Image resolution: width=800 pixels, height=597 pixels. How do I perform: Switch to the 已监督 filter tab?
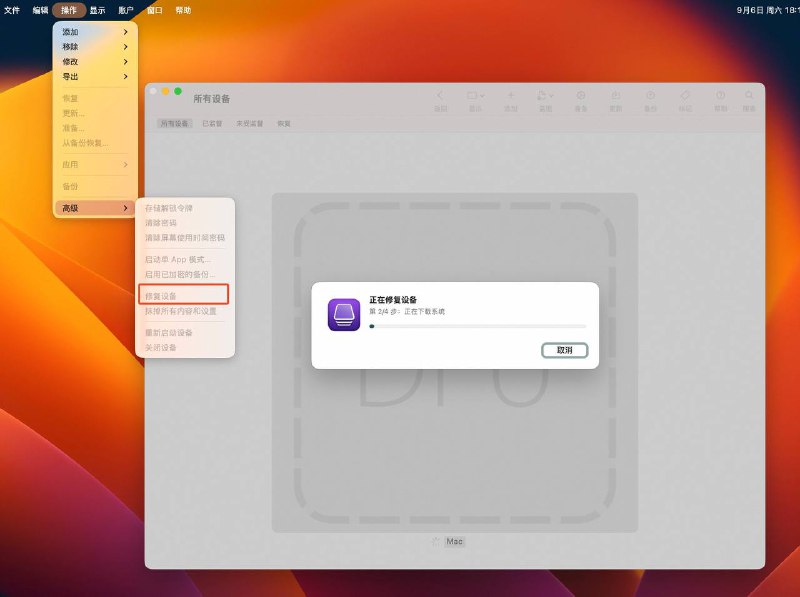click(x=212, y=124)
